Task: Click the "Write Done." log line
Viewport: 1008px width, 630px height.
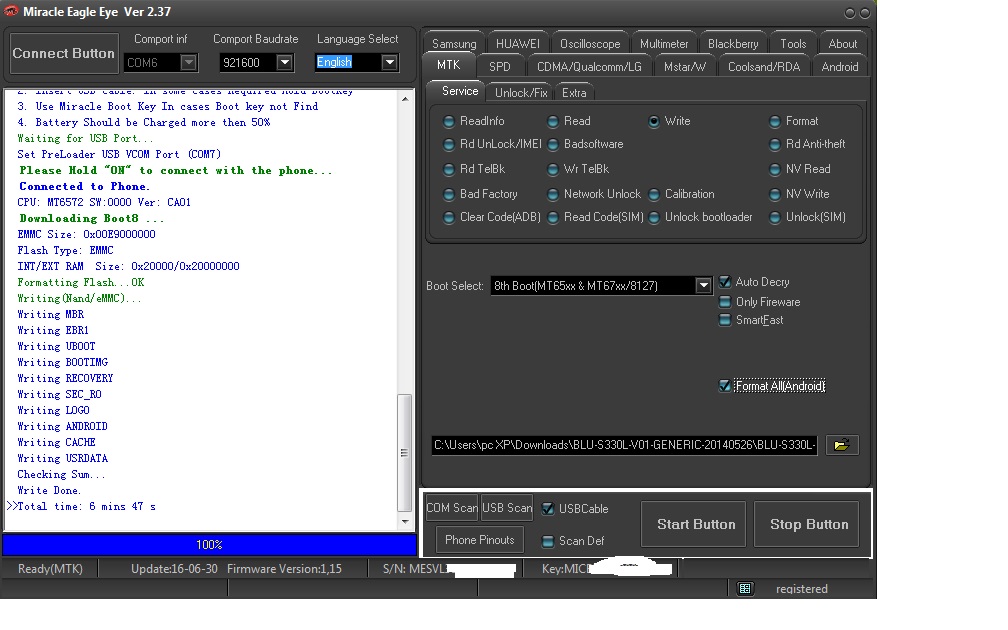Action: (49, 490)
